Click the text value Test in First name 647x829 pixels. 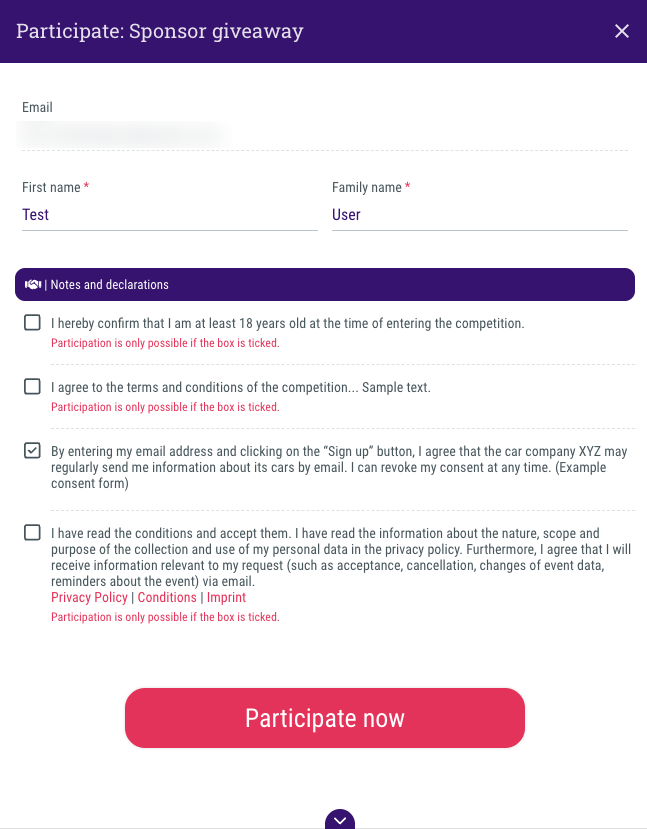(35, 214)
